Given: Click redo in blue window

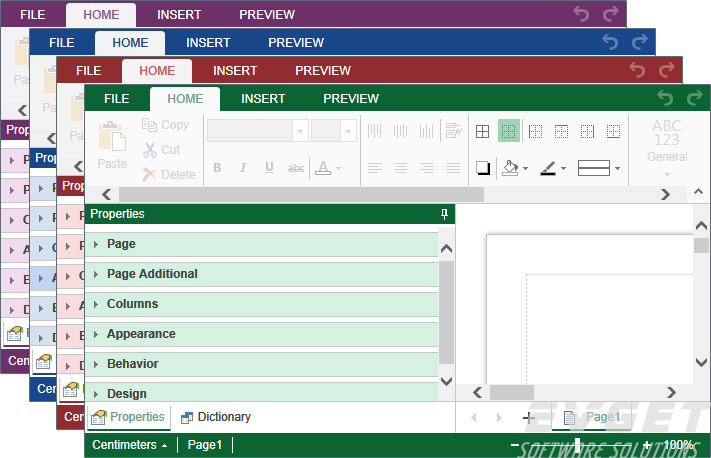Looking at the screenshot, I should (x=639, y=42).
